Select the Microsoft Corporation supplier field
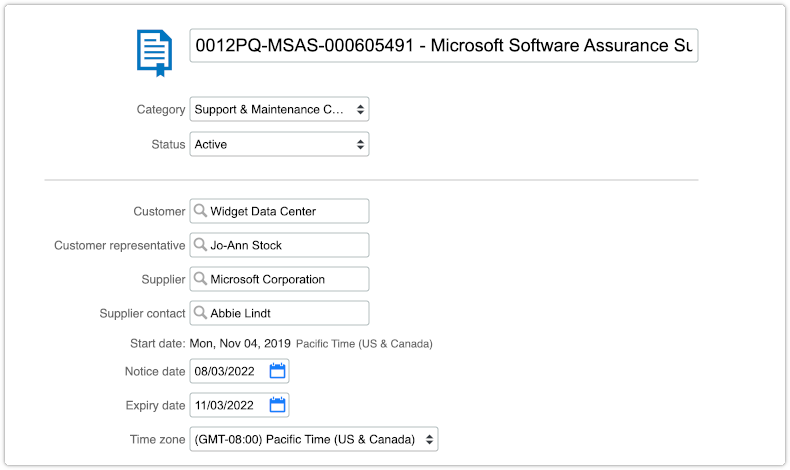The image size is (790, 470). coord(279,279)
